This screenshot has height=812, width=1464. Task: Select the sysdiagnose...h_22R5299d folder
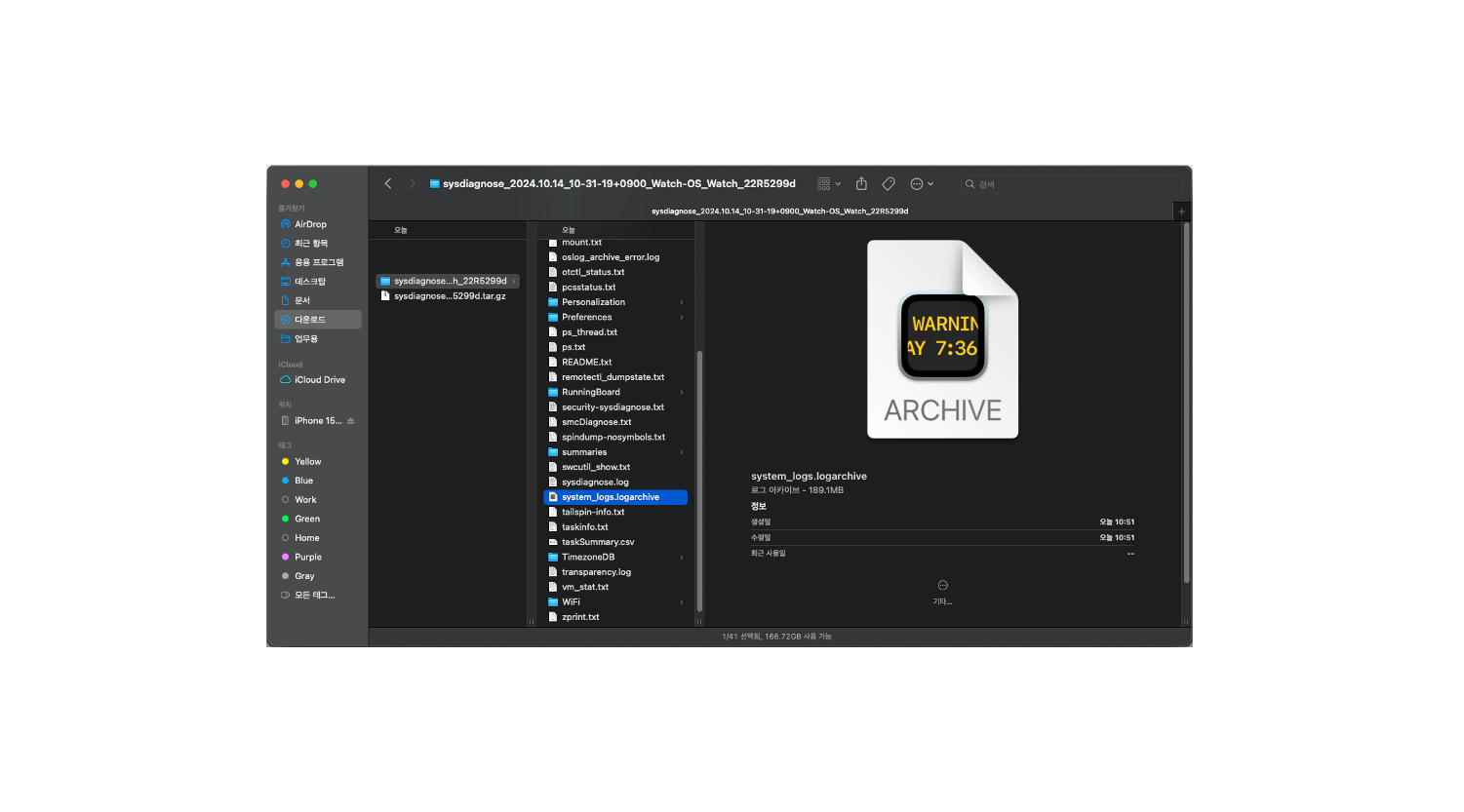tap(448, 281)
